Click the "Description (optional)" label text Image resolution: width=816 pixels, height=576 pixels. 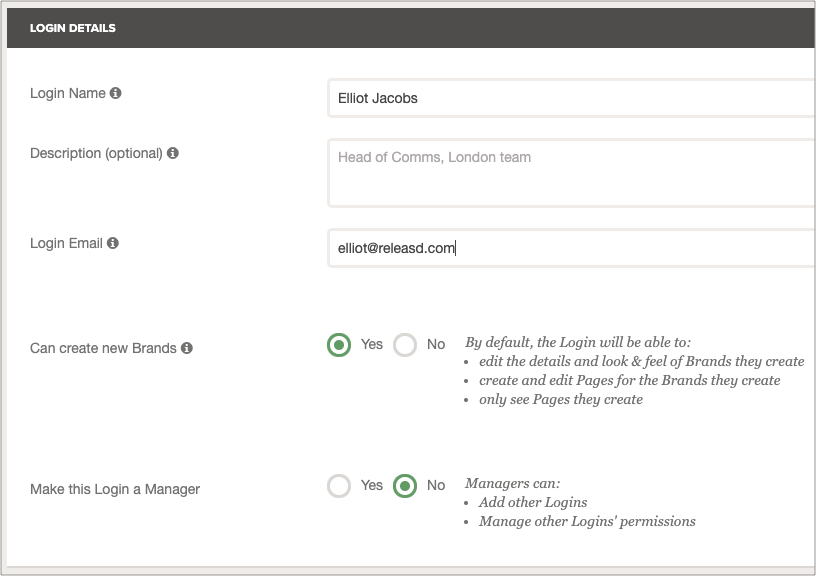pos(96,154)
